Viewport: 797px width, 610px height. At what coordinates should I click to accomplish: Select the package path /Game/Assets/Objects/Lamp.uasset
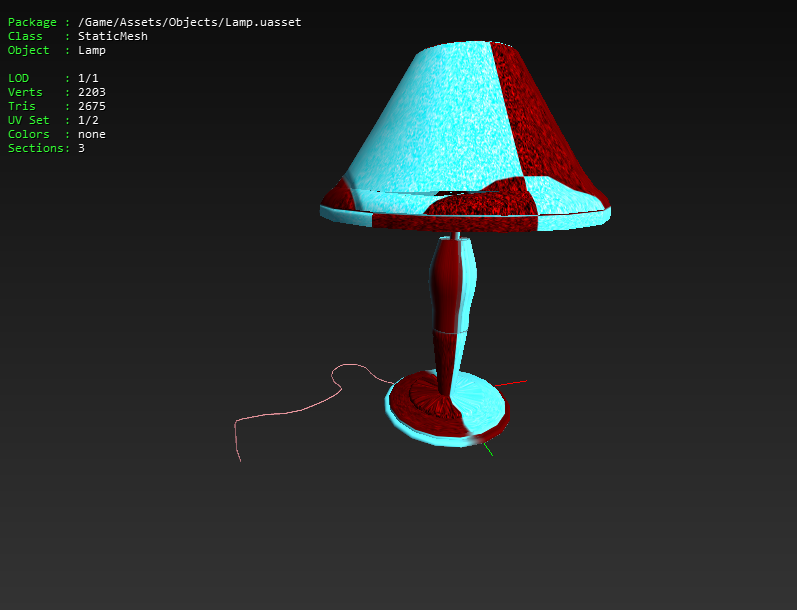click(x=190, y=22)
